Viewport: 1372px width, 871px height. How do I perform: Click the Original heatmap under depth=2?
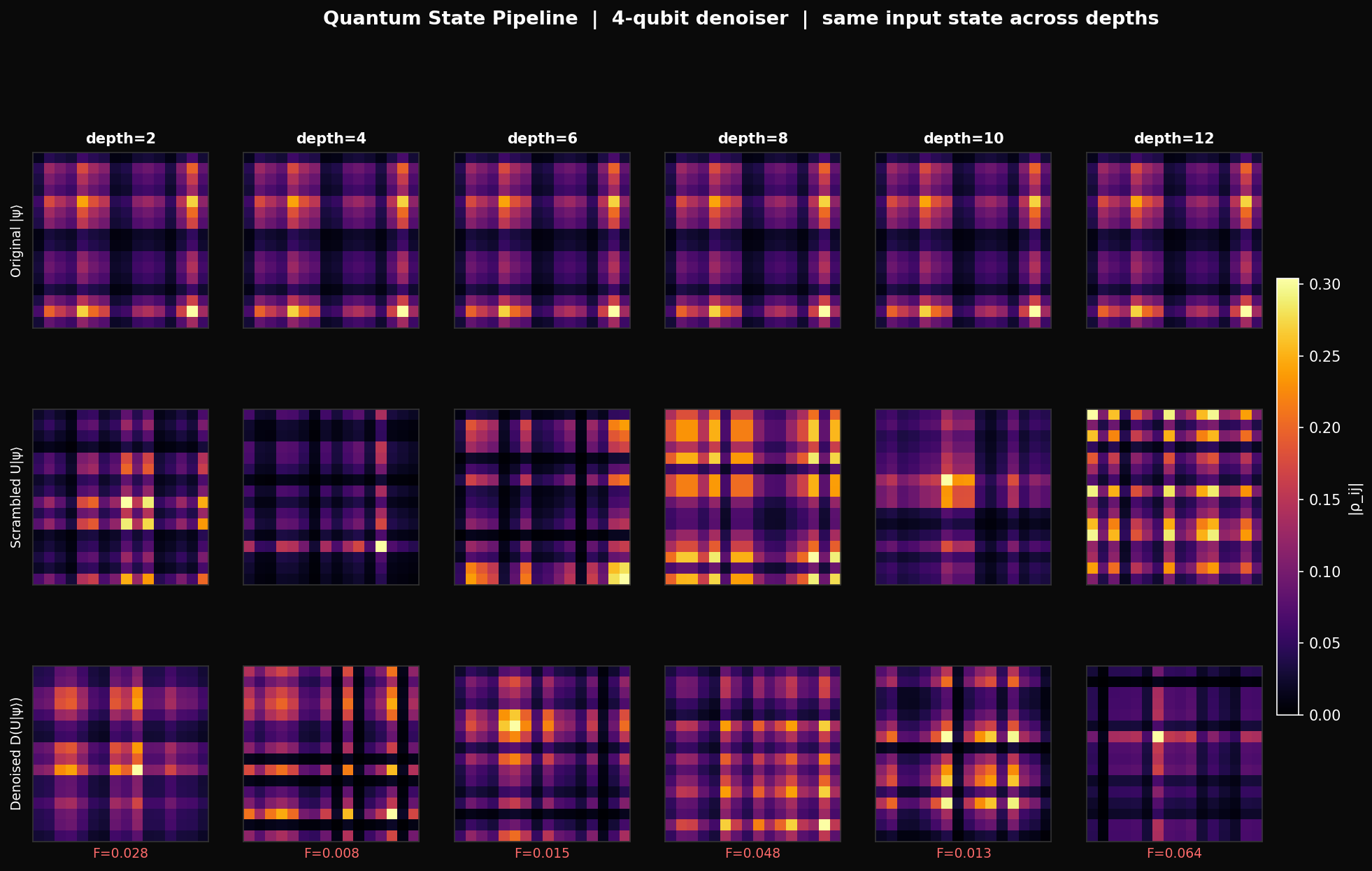tap(120, 240)
